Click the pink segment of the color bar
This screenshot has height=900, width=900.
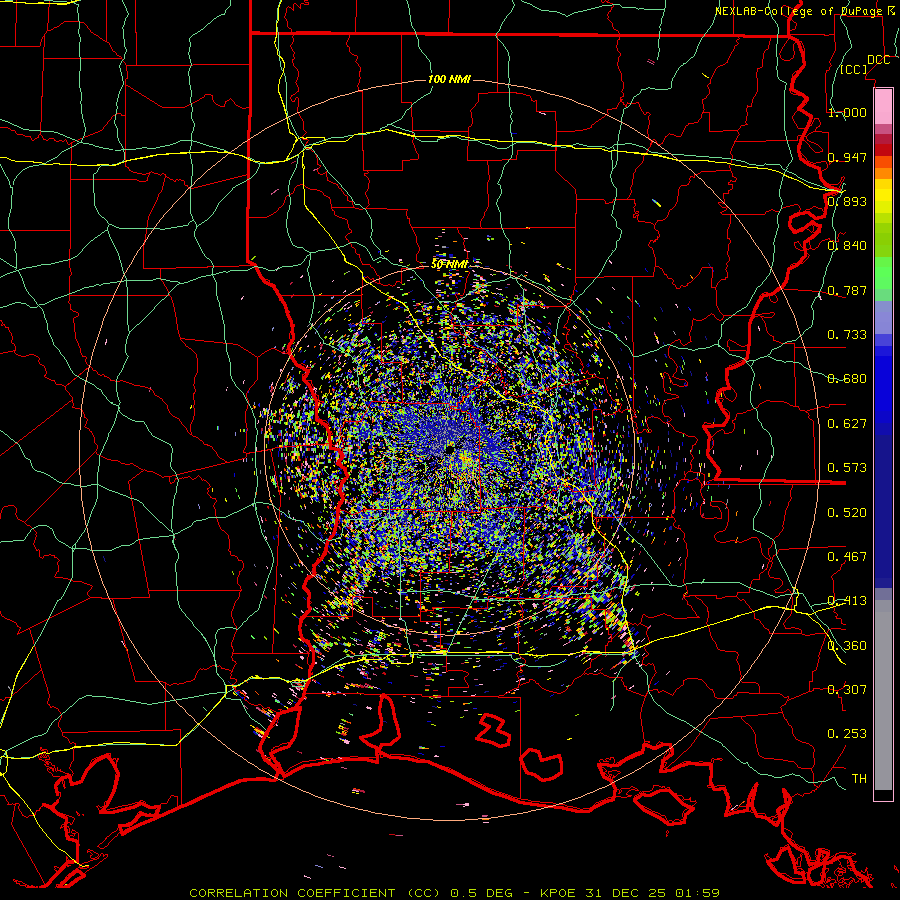[883, 107]
